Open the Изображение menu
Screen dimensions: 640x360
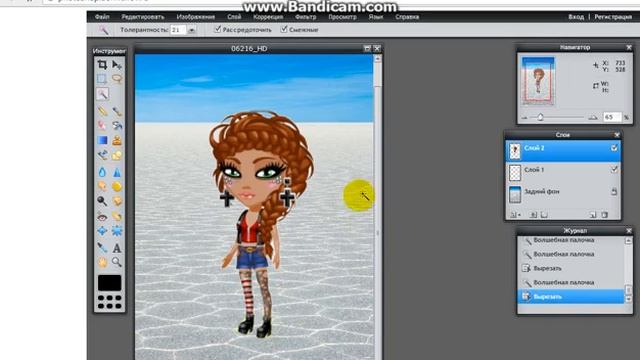pyautogui.click(x=196, y=17)
